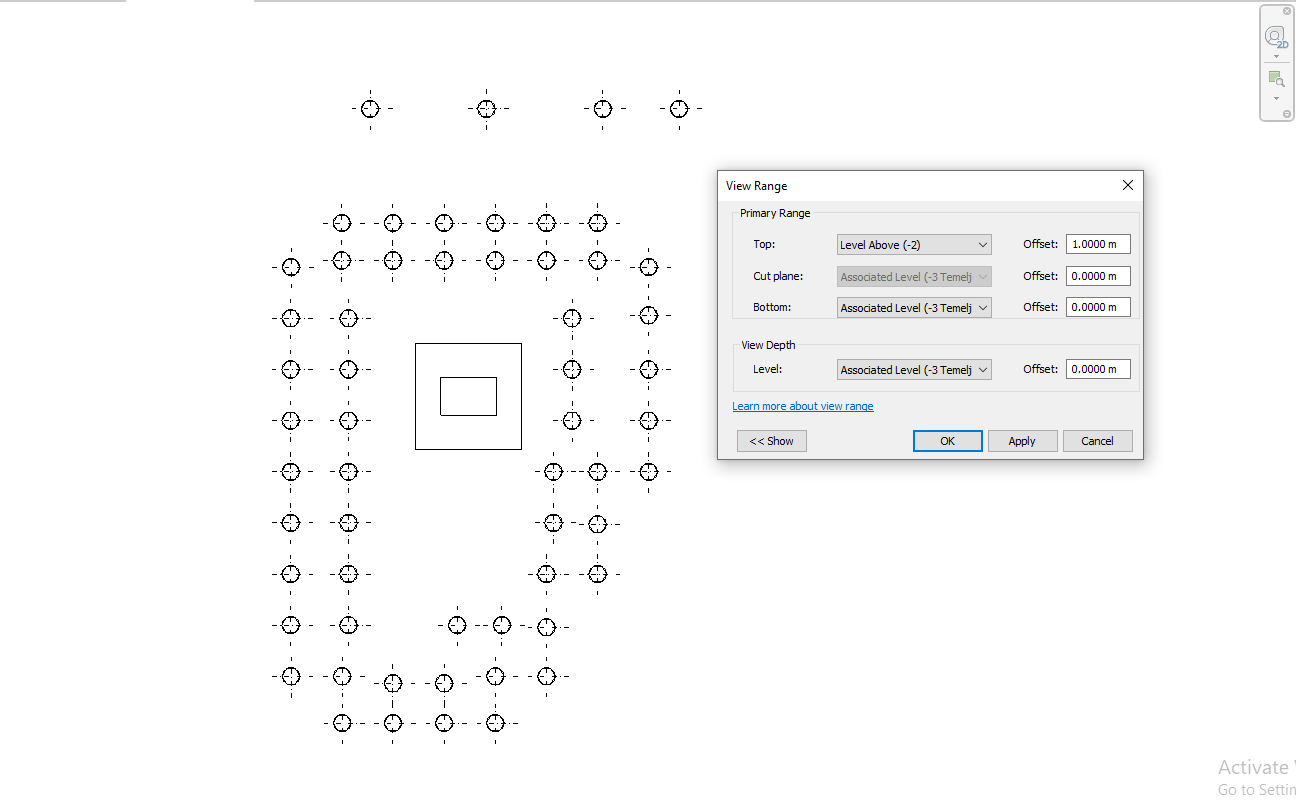
Task: Edit the View Depth offset field
Action: click(1097, 368)
